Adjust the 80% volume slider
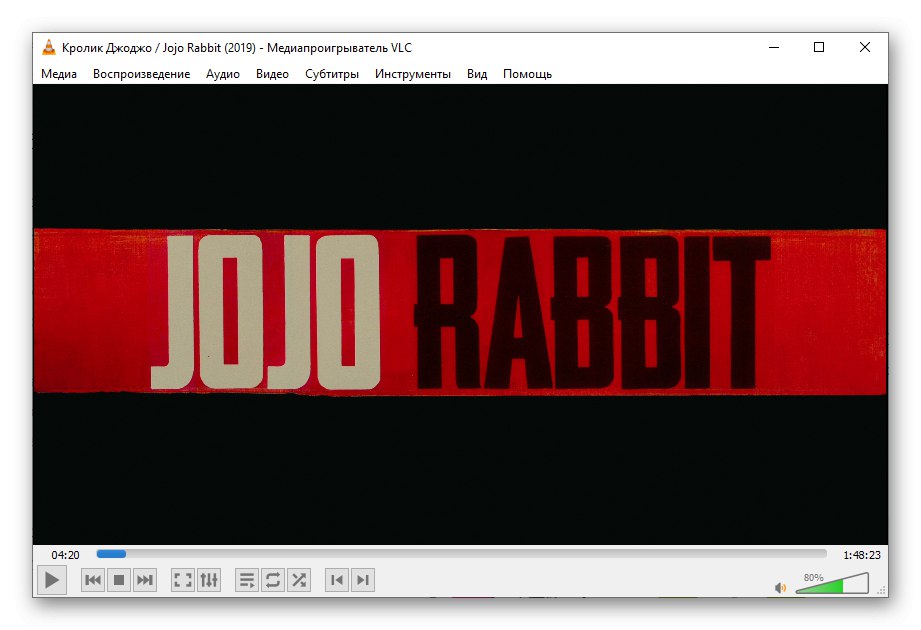 [832, 583]
